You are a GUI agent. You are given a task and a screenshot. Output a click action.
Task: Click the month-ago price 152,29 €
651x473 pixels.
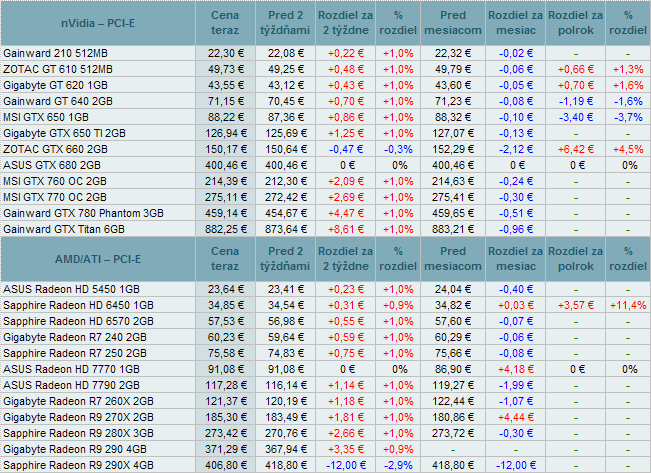[453, 149]
